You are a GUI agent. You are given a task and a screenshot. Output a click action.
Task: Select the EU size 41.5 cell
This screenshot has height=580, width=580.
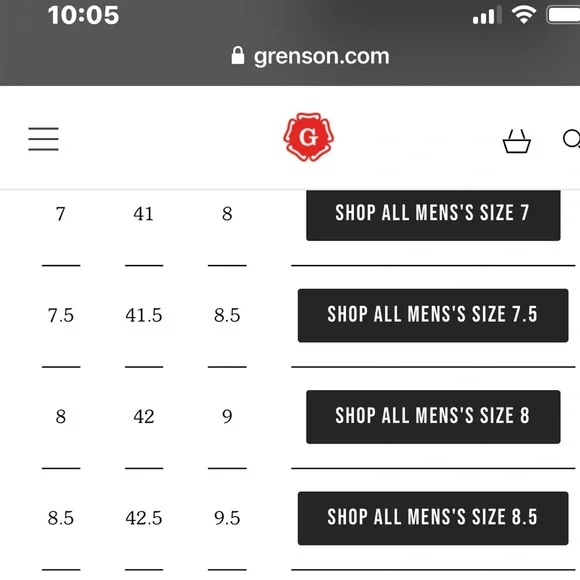point(144,316)
